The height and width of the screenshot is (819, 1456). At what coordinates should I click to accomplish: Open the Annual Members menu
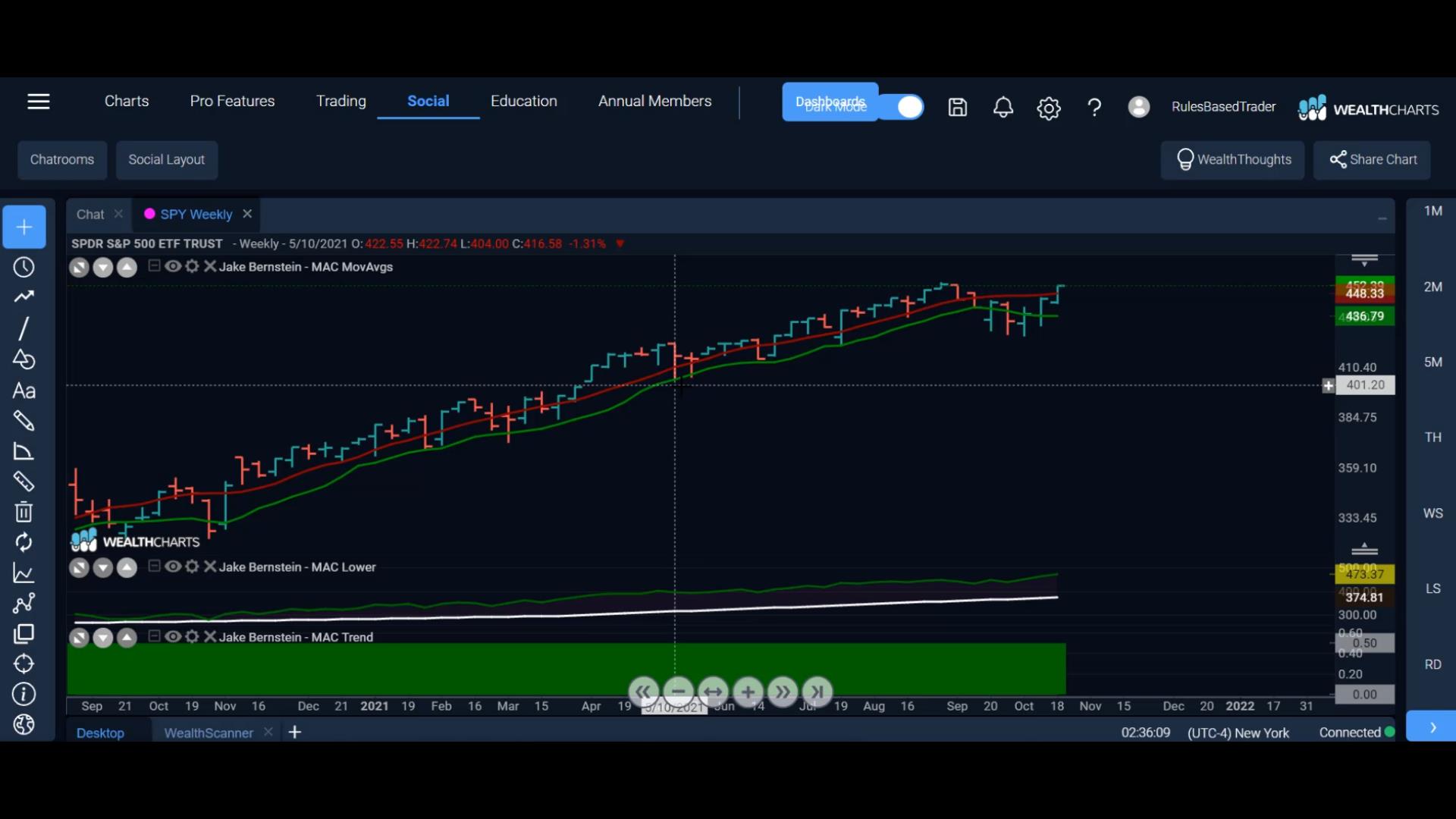655,101
